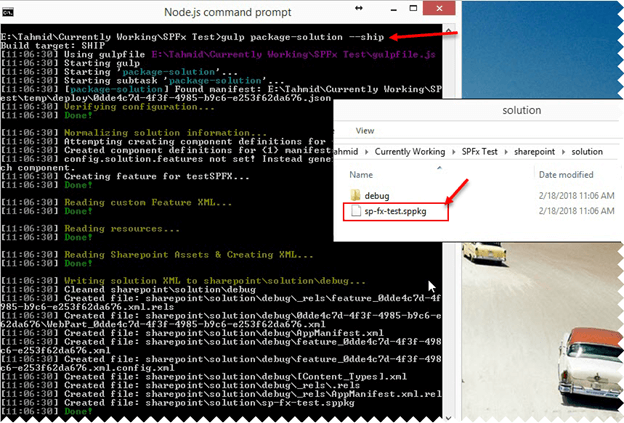
Task: Select sharepoint in the address breadcrumb
Action: coord(534,152)
